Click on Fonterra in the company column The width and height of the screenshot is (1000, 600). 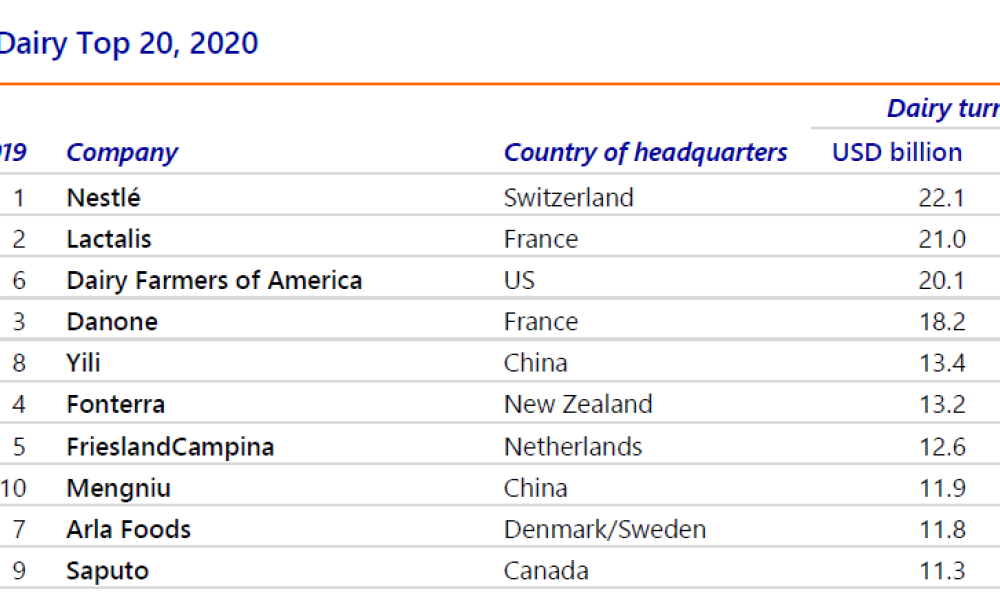click(115, 405)
